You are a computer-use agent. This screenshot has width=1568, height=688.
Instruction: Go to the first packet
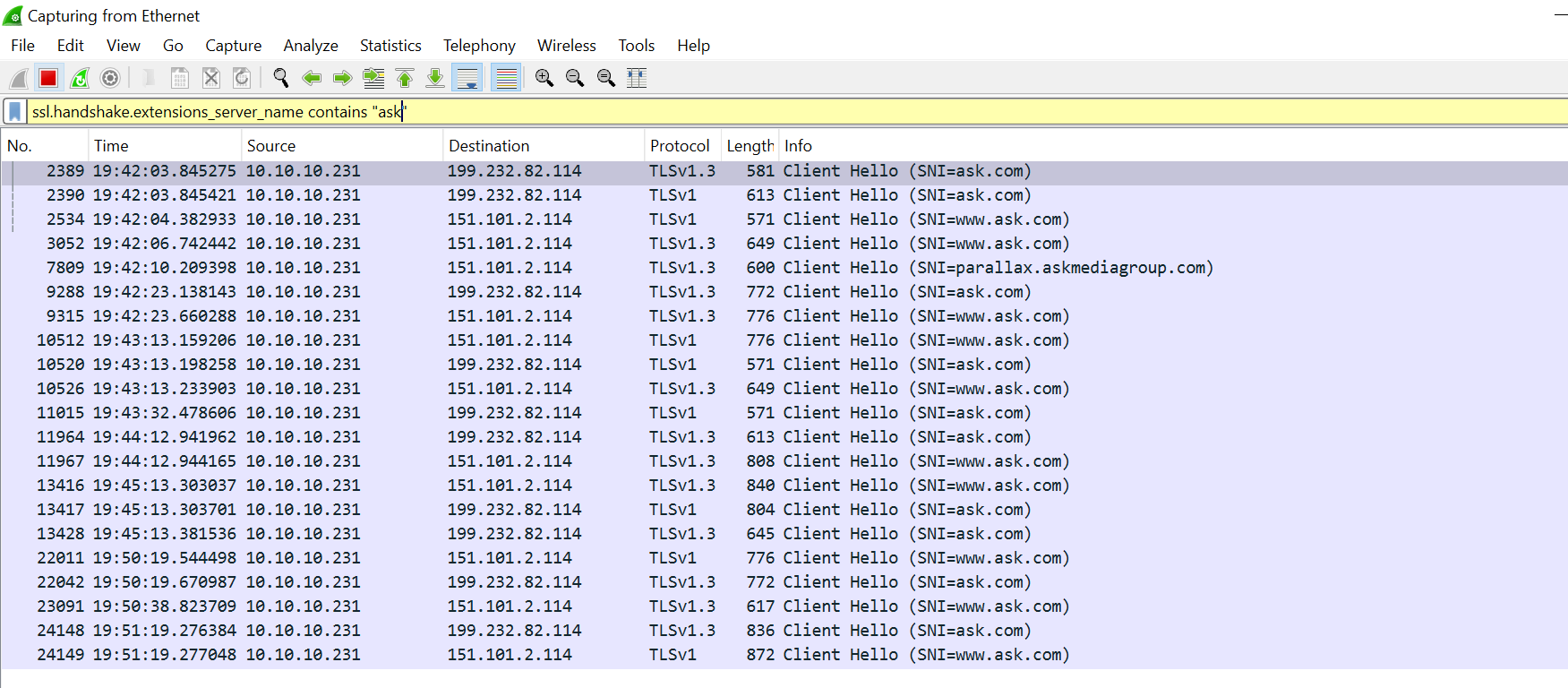click(x=405, y=79)
